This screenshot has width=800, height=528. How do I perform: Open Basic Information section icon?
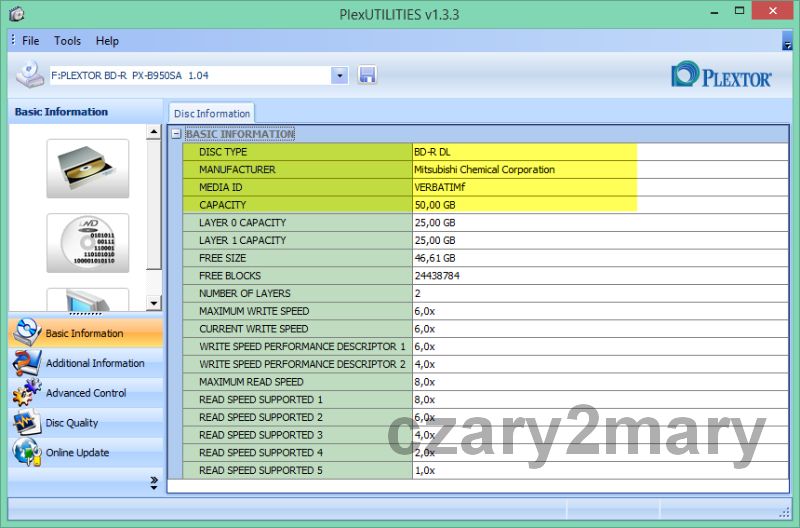coord(27,333)
